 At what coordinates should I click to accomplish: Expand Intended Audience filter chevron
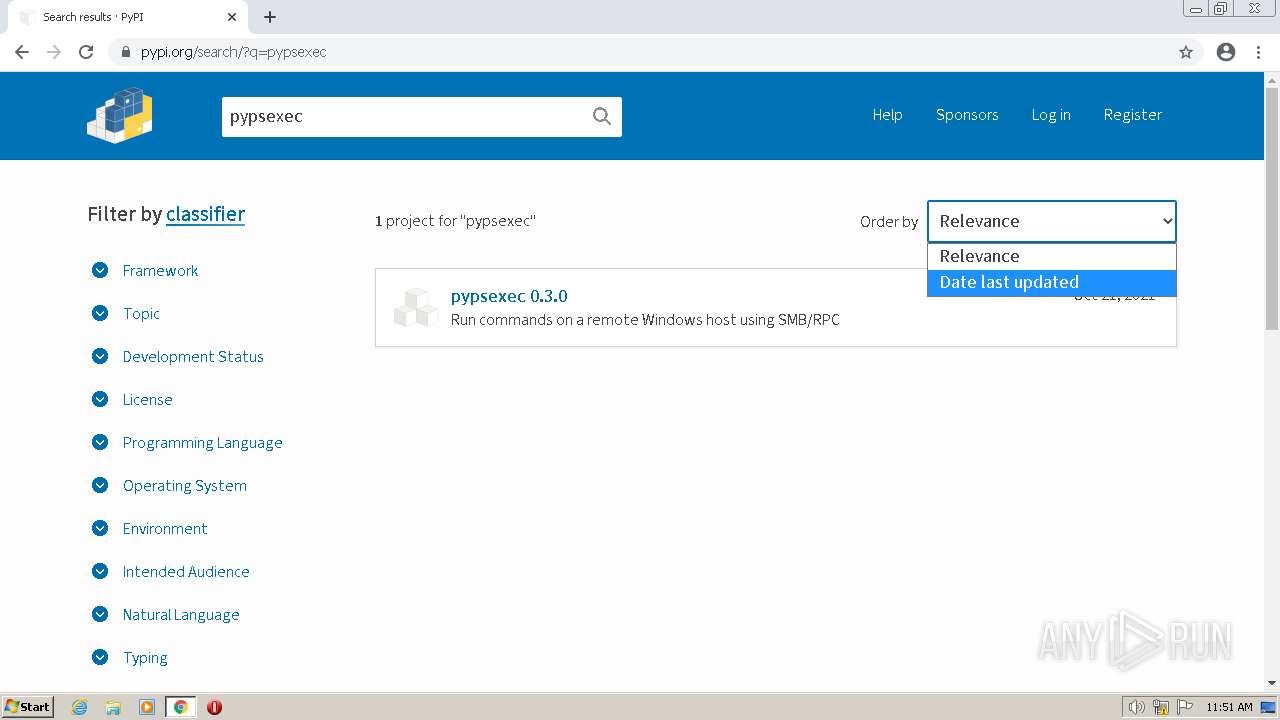[100, 571]
